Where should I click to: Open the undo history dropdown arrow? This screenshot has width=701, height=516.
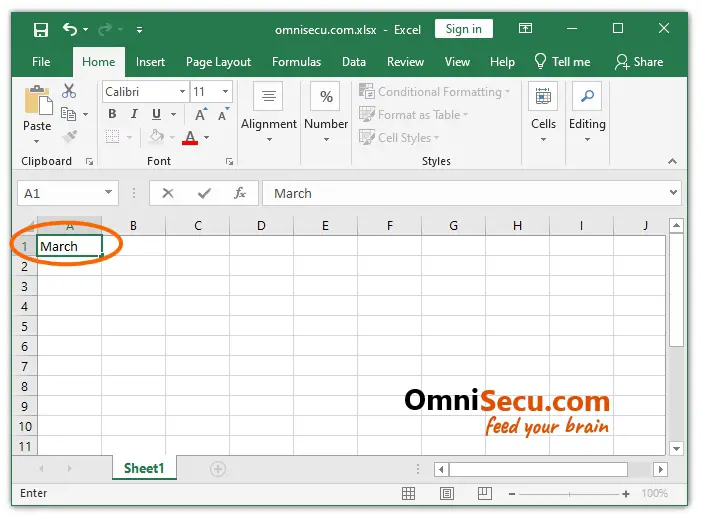point(85,30)
